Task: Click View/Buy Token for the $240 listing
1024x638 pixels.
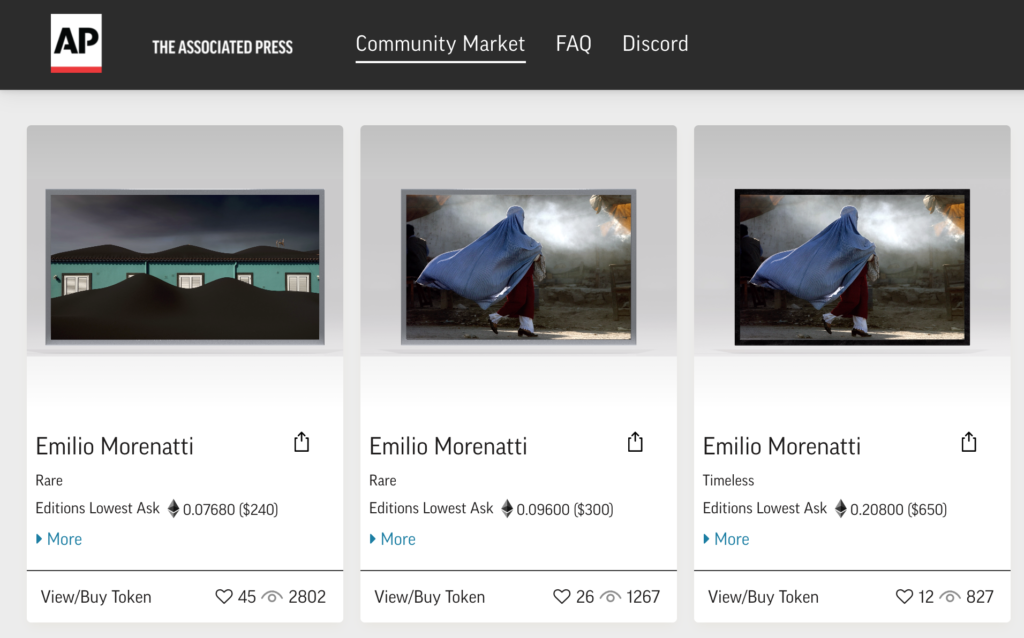Action: 96,597
